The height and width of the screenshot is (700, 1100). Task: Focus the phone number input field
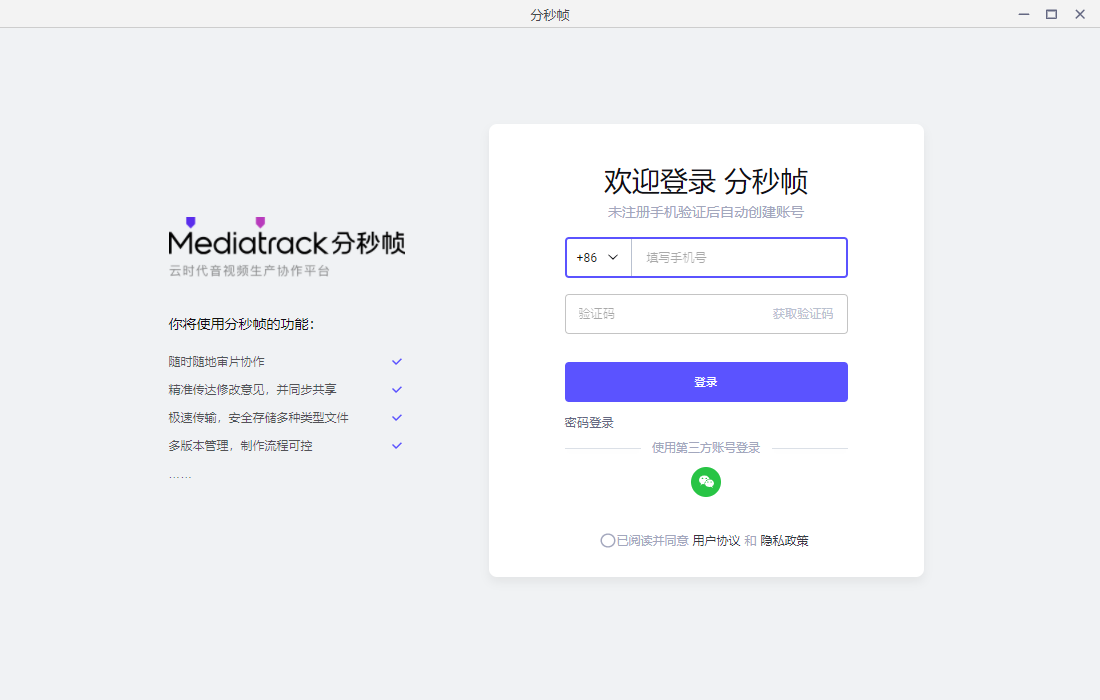(x=739, y=257)
